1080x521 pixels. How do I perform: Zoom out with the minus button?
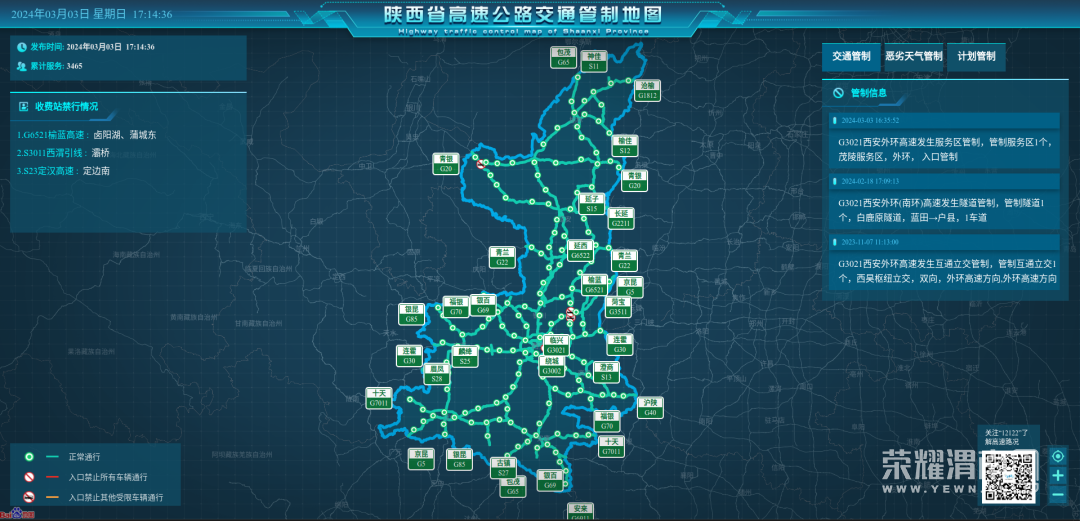point(1058,495)
